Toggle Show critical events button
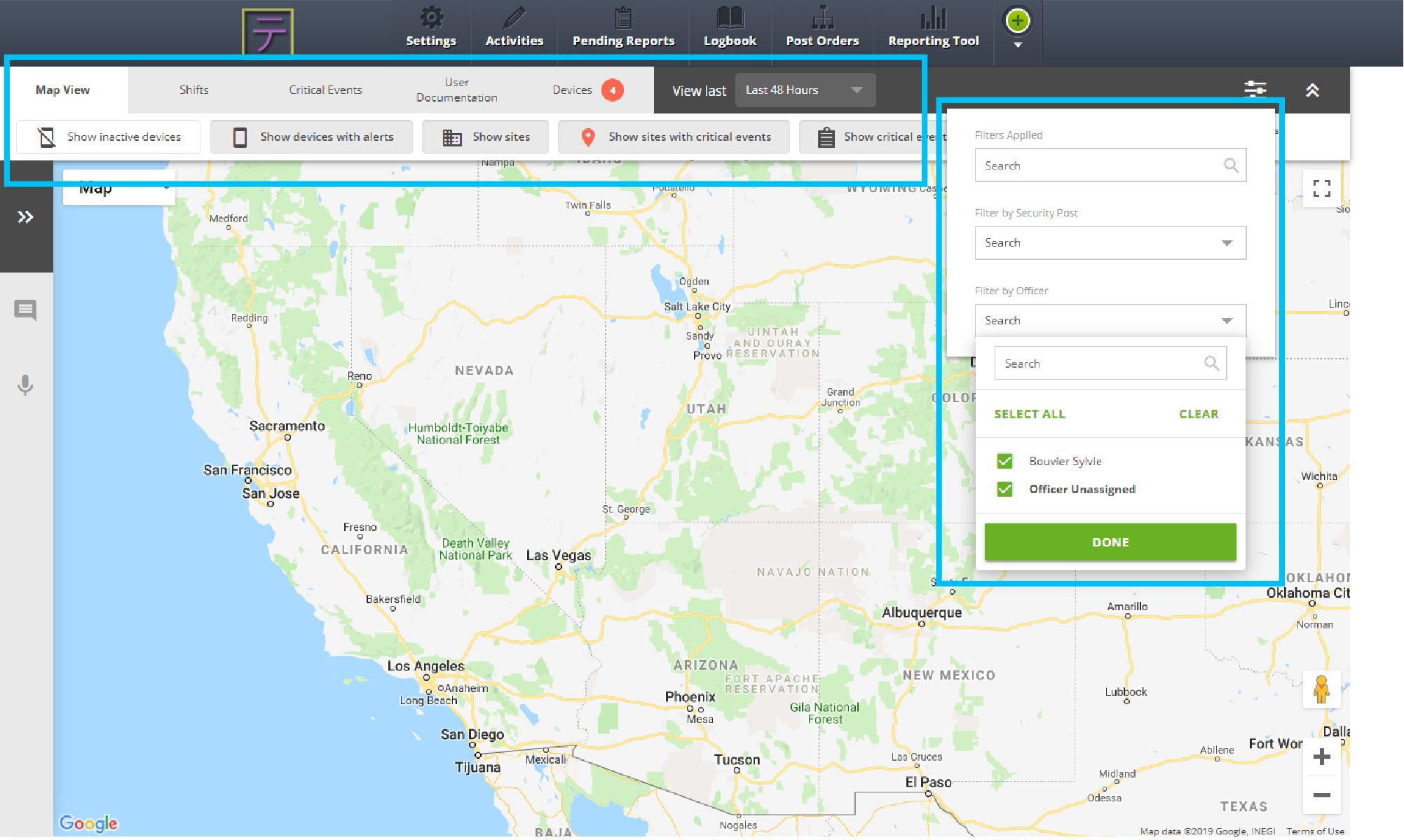 (x=873, y=137)
